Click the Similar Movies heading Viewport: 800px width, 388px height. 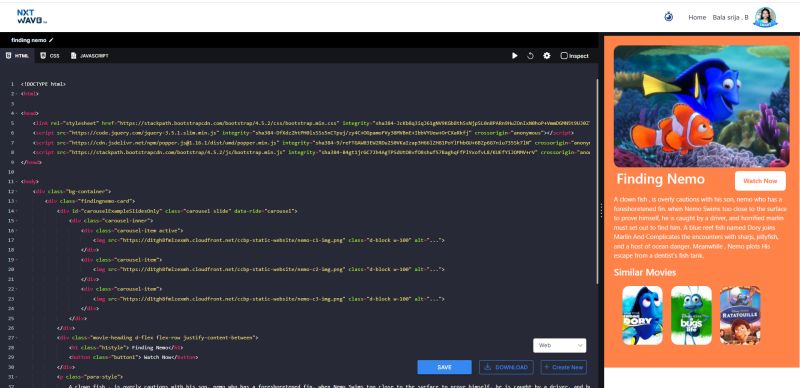[644, 272]
